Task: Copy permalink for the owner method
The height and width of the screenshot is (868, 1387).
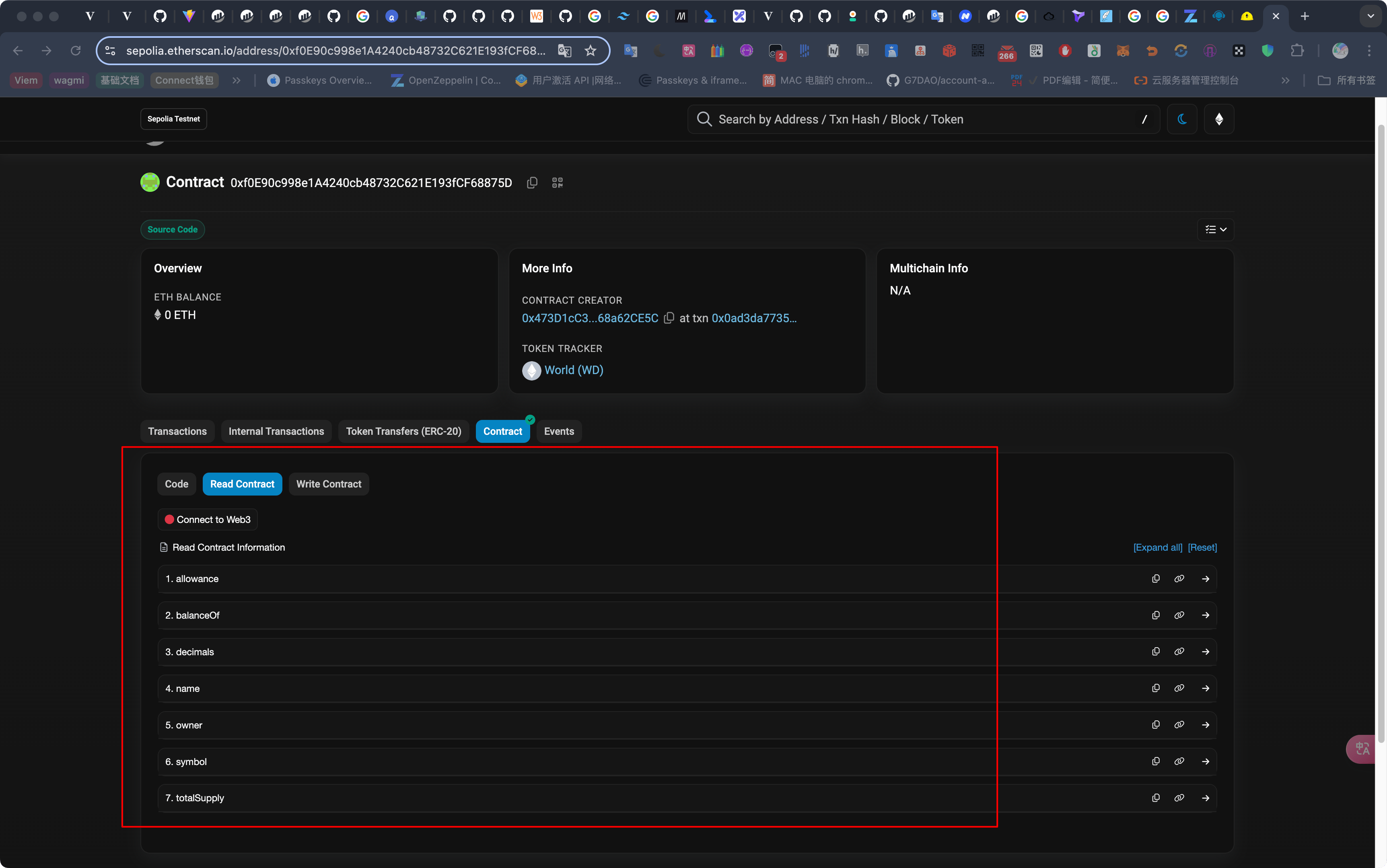Action: [1179, 724]
